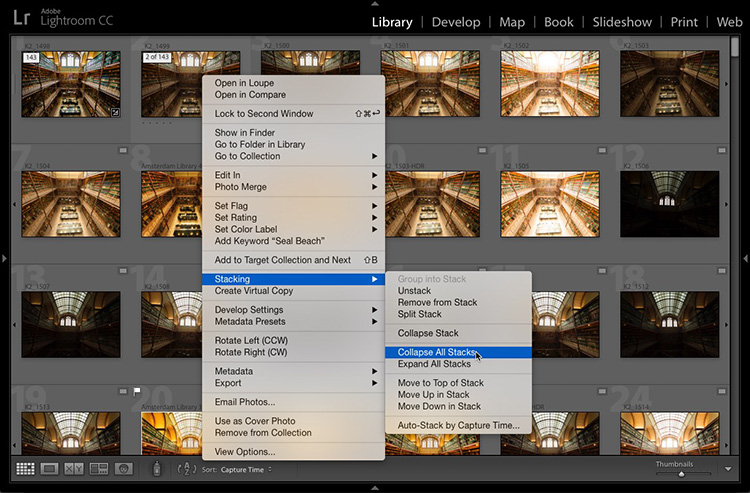
Task: Open the toolbar content dropdown triangle
Action: click(x=728, y=469)
